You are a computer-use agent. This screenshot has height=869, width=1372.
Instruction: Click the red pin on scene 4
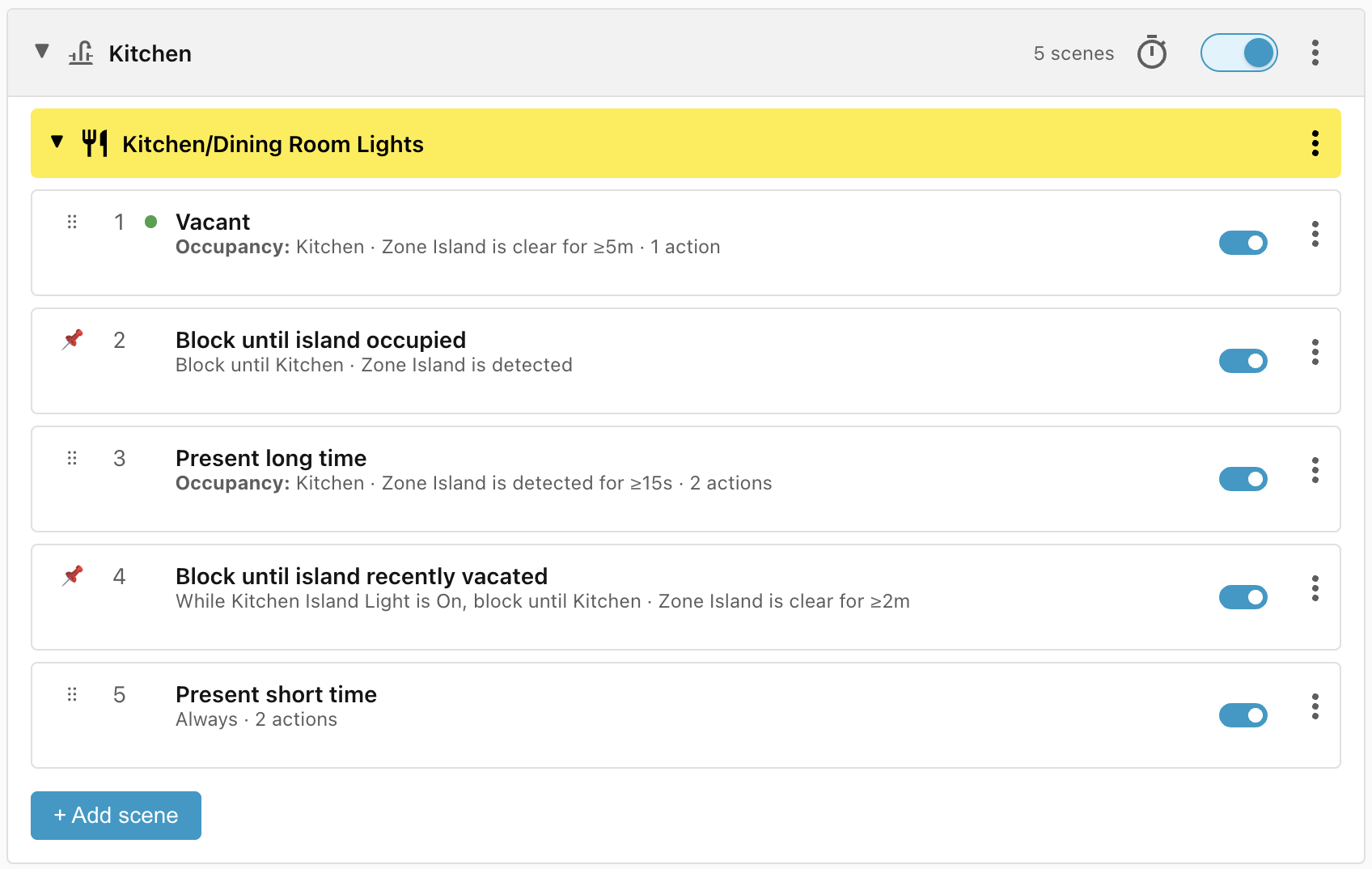[x=73, y=575]
